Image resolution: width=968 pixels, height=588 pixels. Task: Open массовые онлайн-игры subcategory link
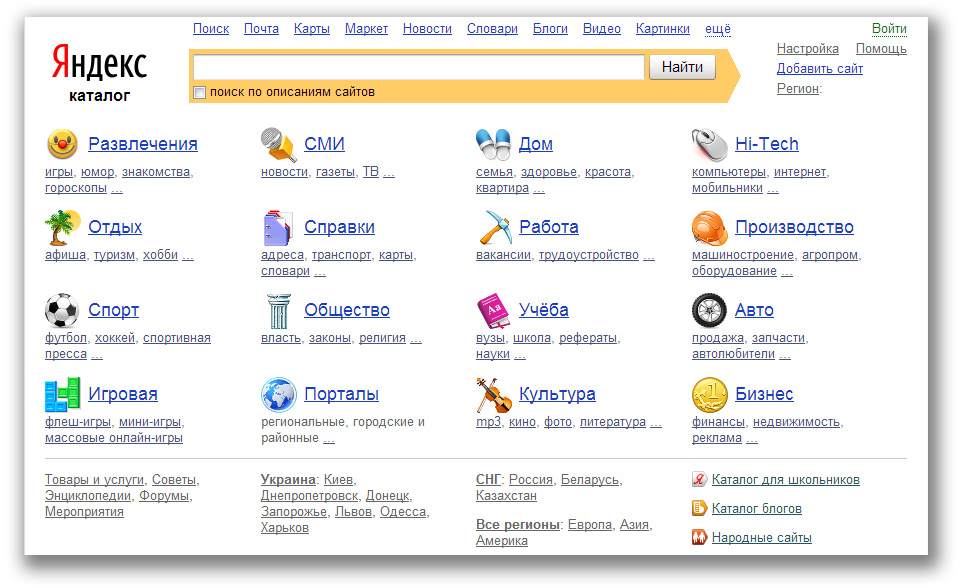point(114,437)
